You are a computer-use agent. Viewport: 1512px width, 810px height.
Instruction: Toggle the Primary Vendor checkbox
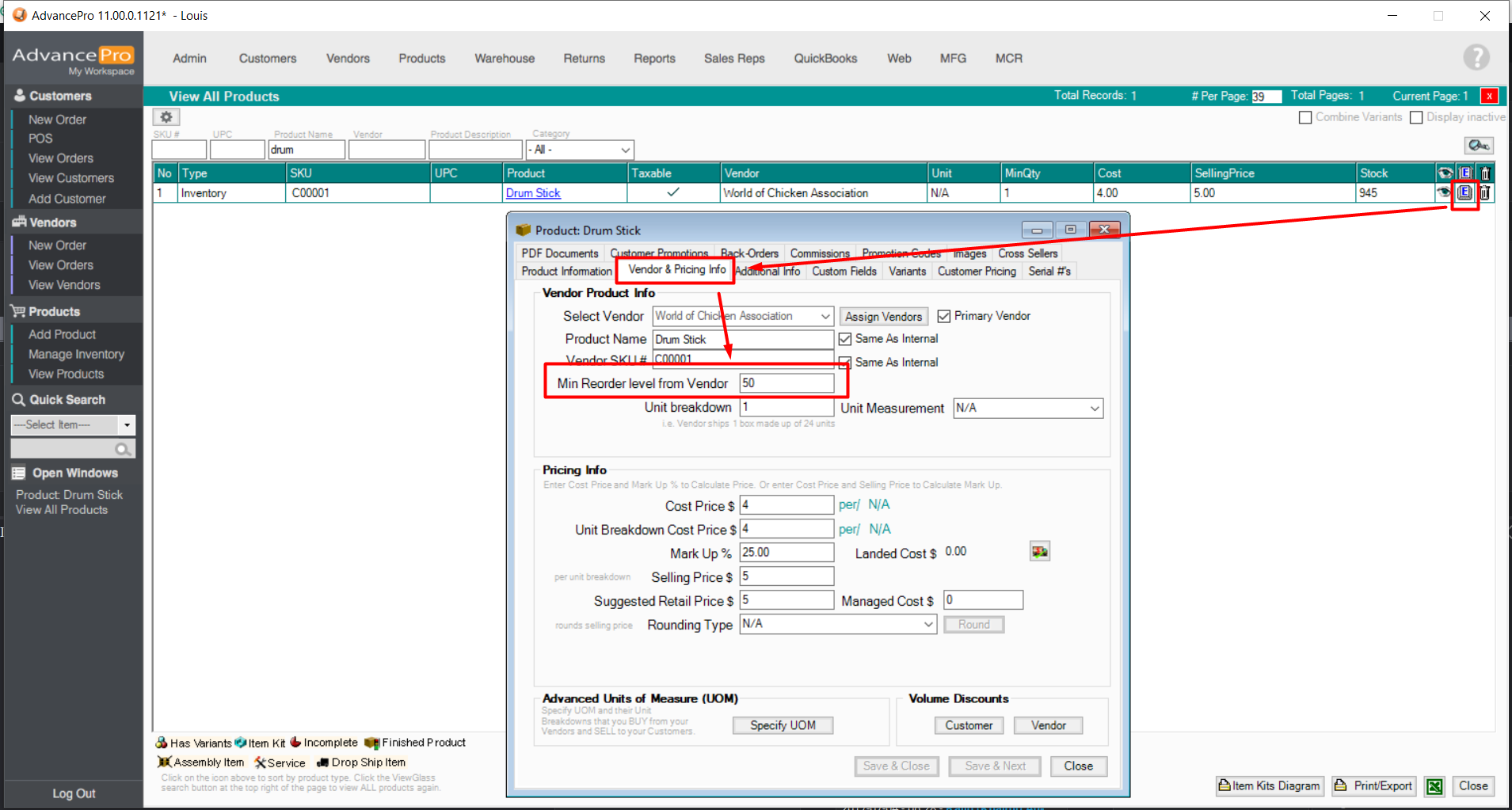tap(943, 316)
